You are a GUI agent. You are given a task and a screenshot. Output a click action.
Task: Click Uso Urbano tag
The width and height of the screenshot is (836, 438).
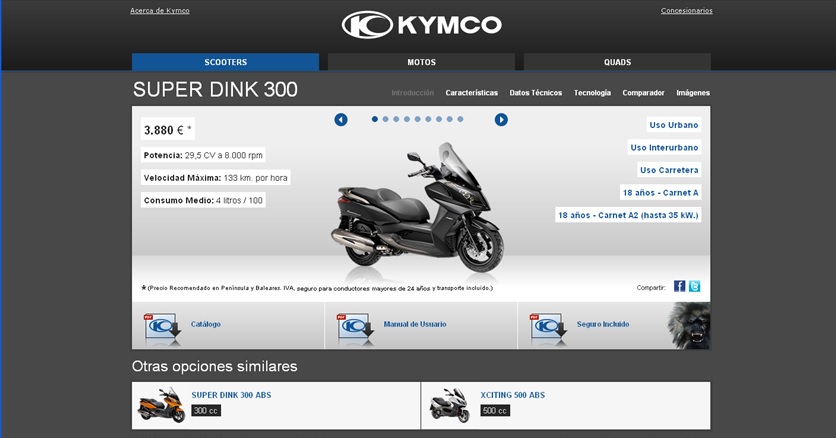[674, 125]
